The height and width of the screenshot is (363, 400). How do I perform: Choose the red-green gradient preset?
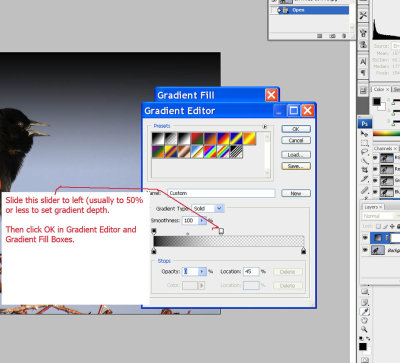pos(197,139)
